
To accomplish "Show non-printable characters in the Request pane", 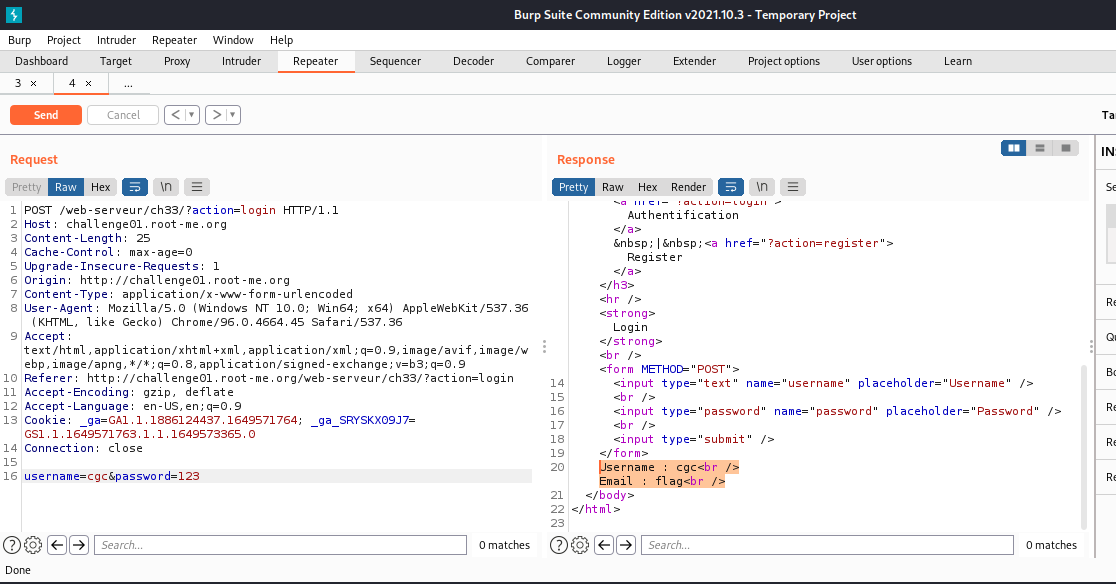I will [x=166, y=187].
